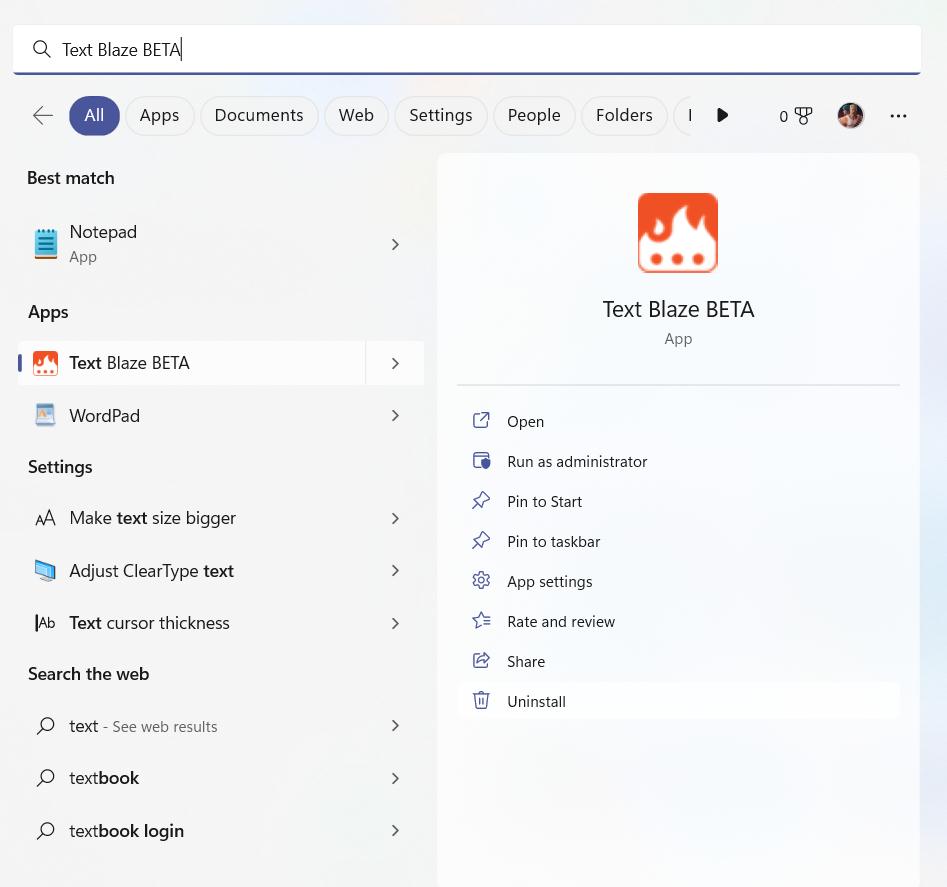Click the gear icon beside App settings
947x887 pixels.
[x=481, y=580]
